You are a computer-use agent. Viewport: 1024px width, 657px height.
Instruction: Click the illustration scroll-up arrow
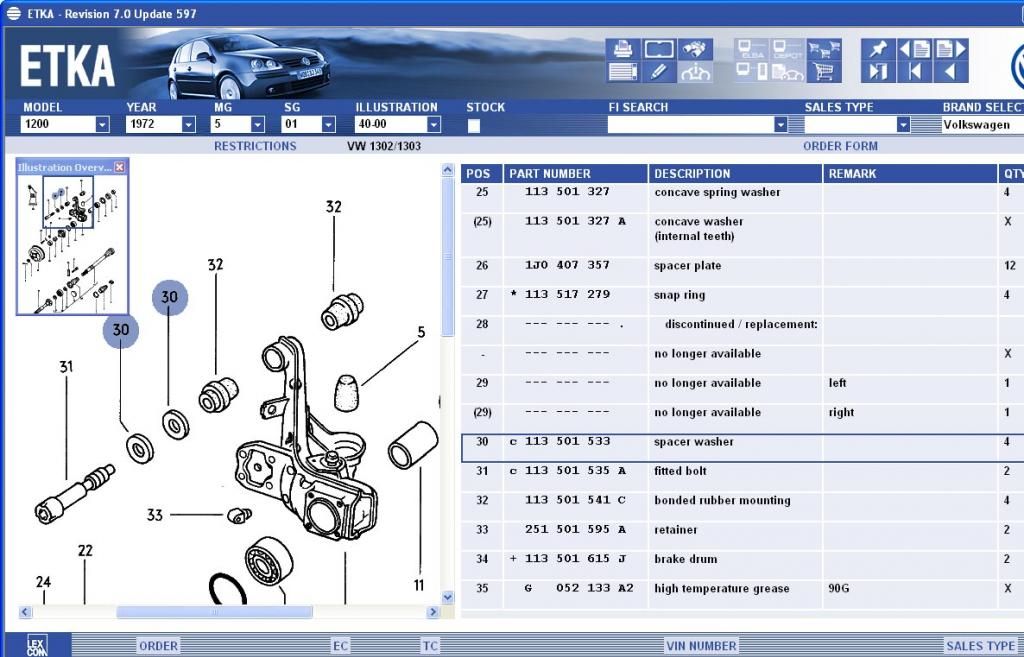[x=447, y=170]
